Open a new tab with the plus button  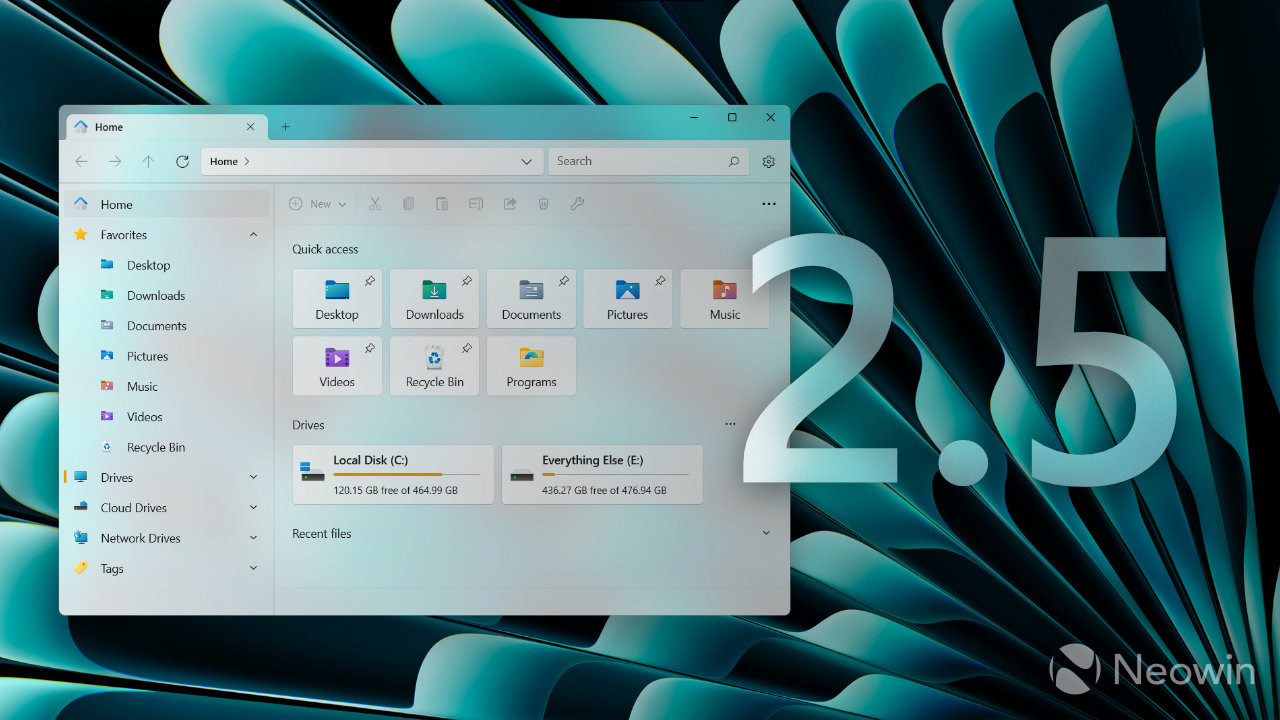click(x=286, y=127)
